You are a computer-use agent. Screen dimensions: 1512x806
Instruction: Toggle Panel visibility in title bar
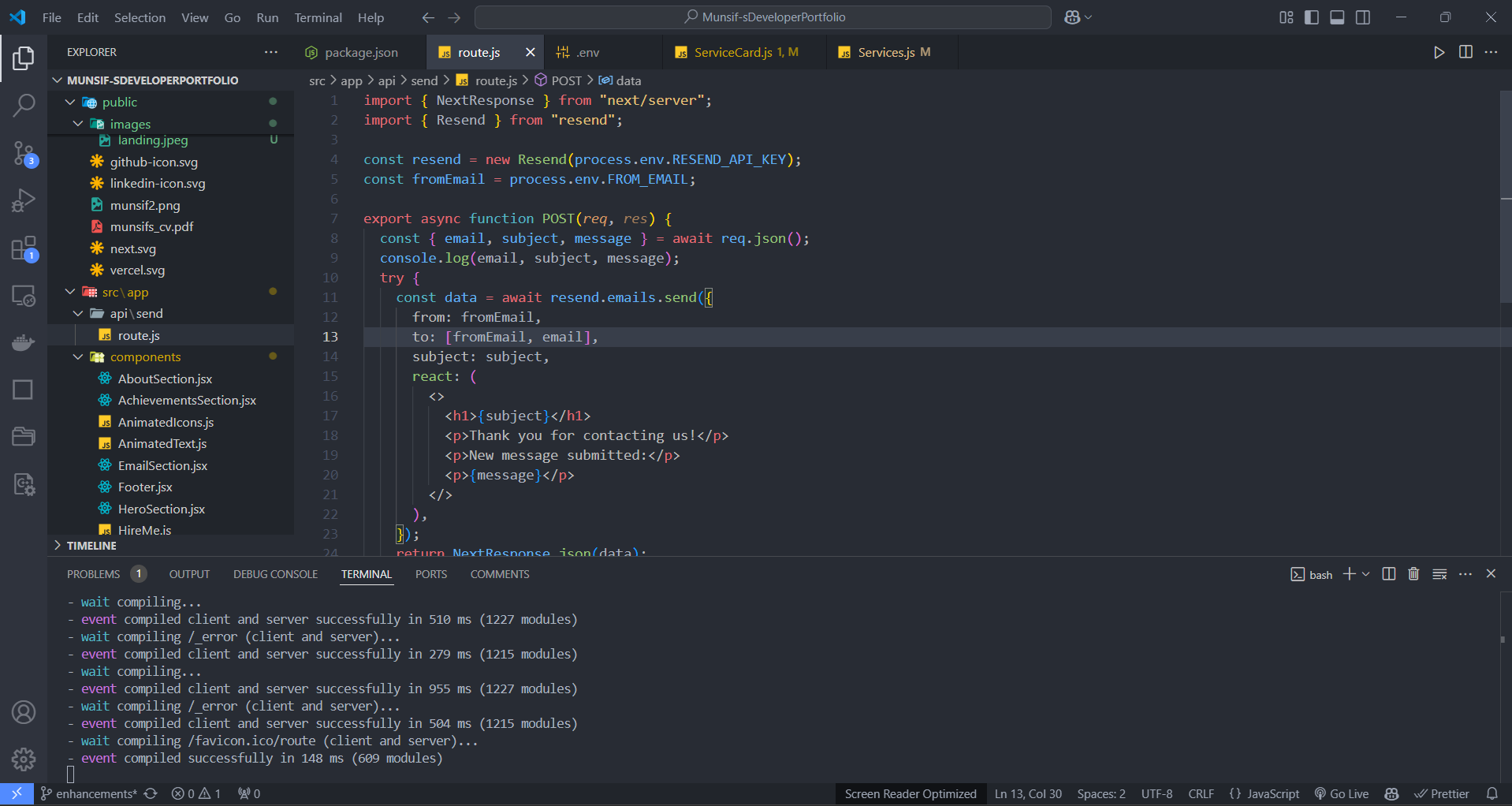coord(1337,17)
